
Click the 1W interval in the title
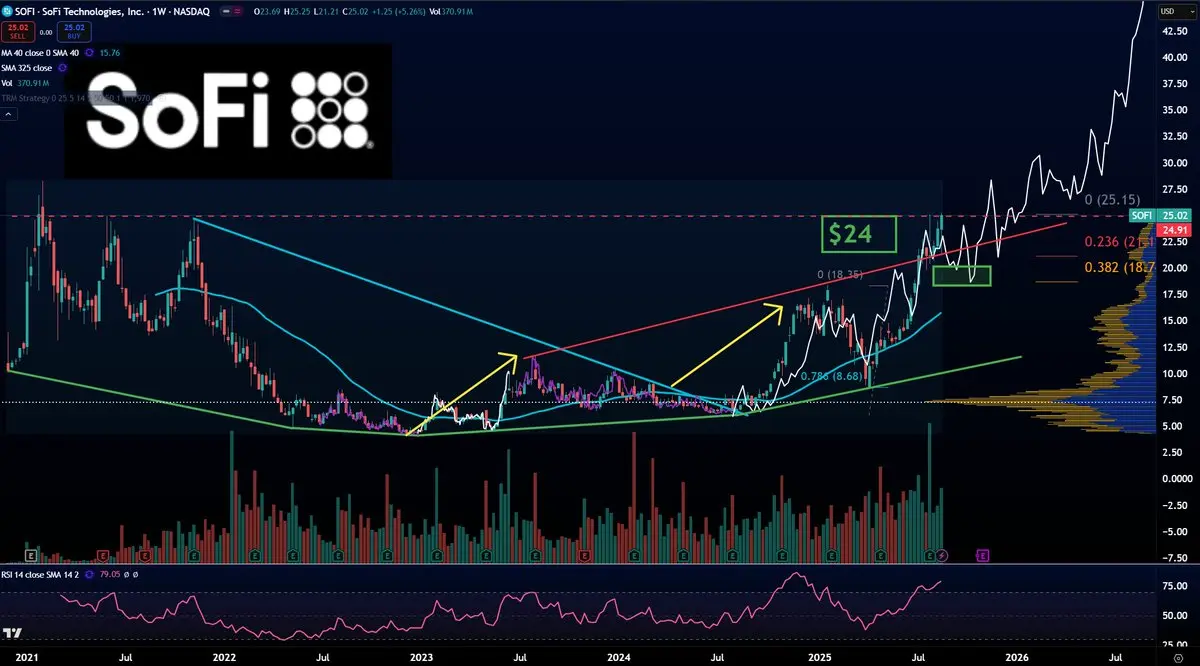[x=160, y=11]
